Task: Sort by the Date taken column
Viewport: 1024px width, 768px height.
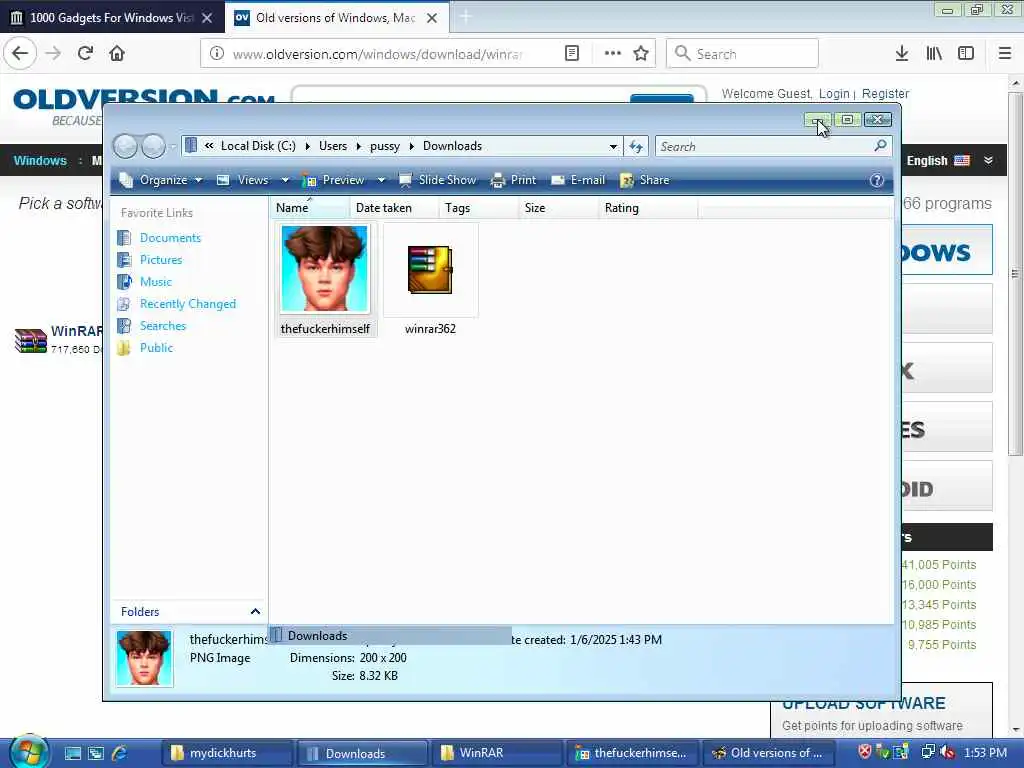Action: [393, 208]
